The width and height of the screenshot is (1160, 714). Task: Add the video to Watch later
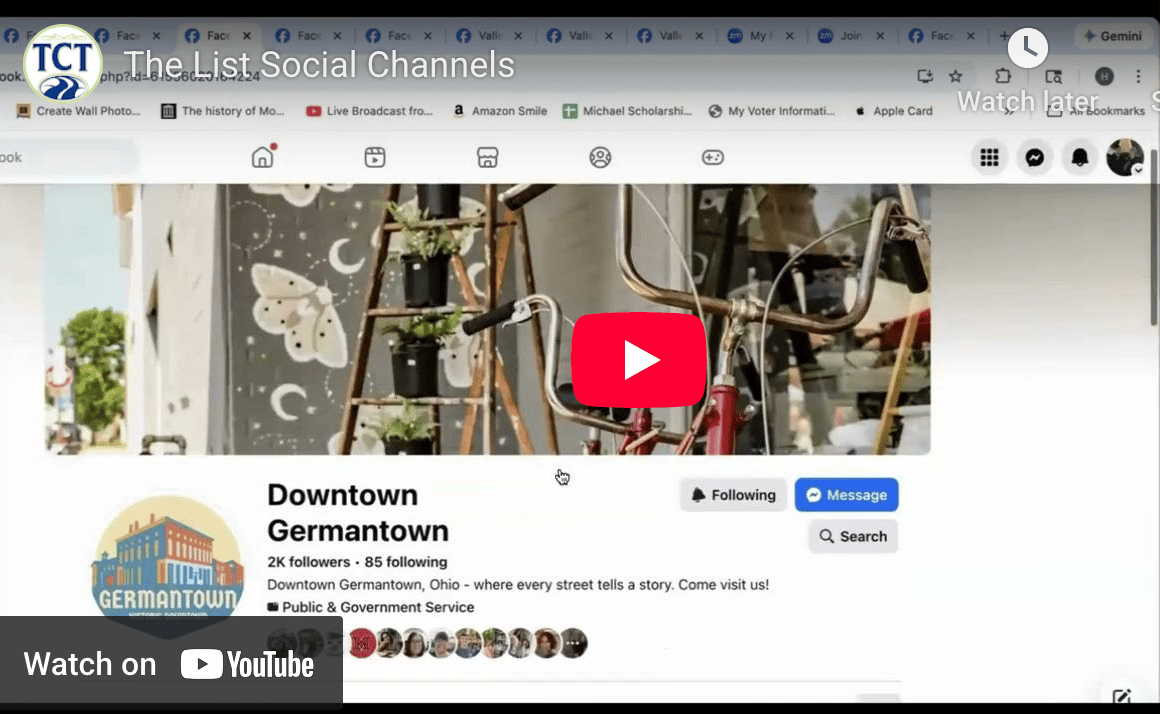(1028, 48)
